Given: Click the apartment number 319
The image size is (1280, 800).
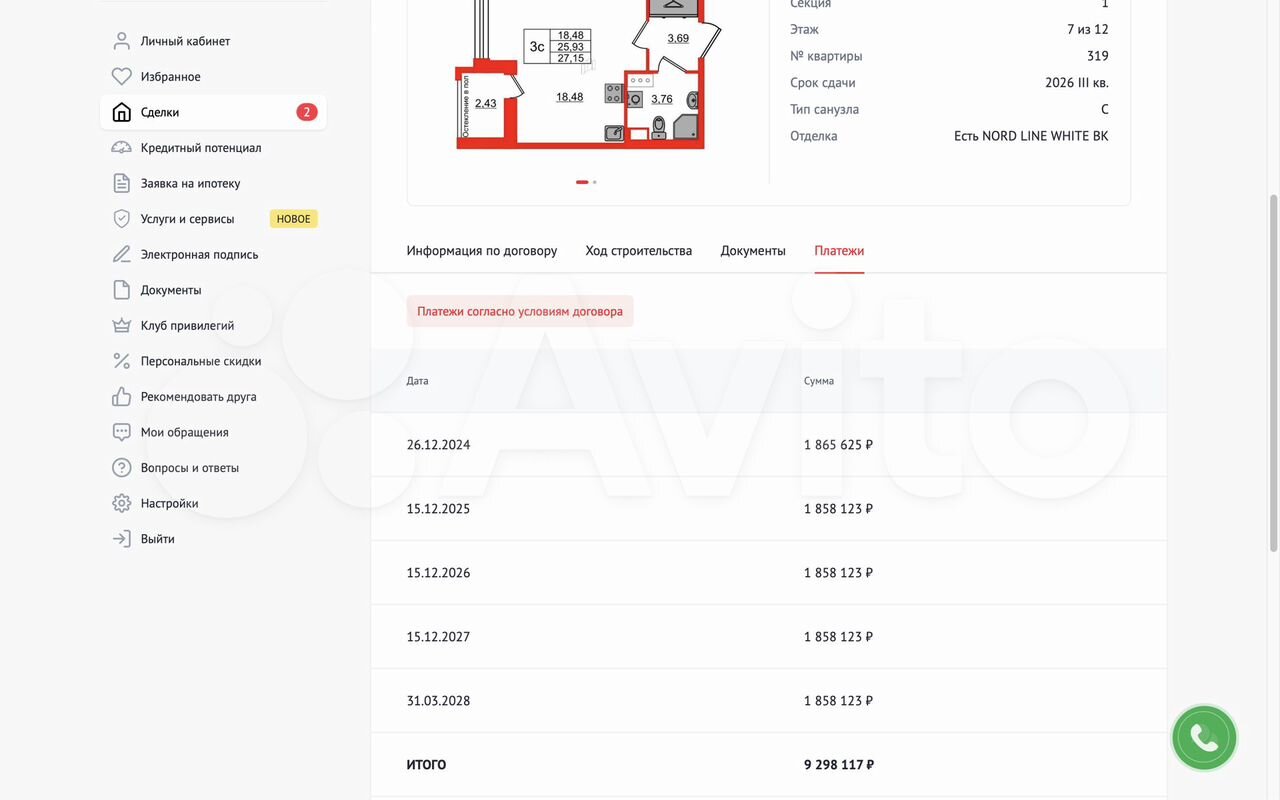Looking at the screenshot, I should click(1098, 56).
